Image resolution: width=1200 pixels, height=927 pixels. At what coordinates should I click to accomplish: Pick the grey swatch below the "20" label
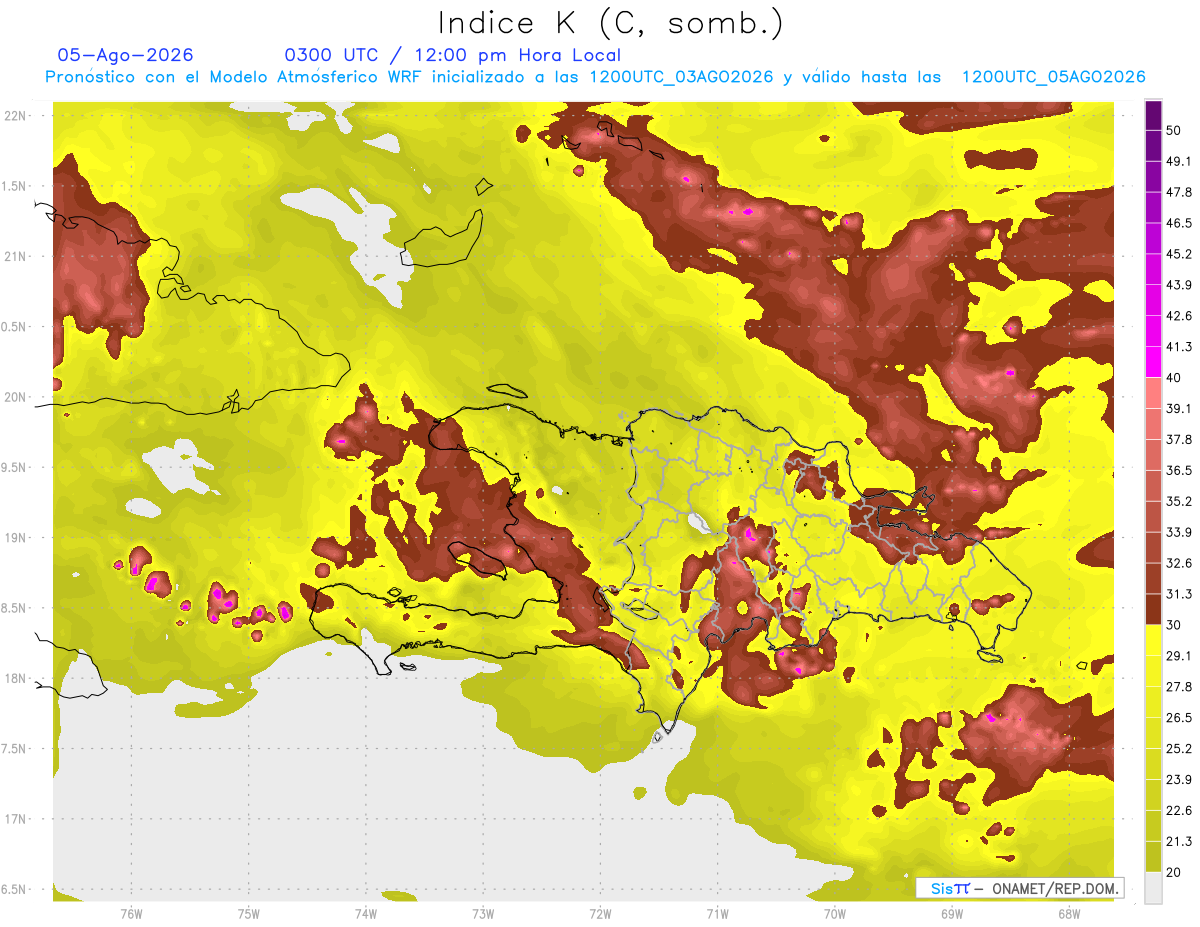tap(1153, 888)
